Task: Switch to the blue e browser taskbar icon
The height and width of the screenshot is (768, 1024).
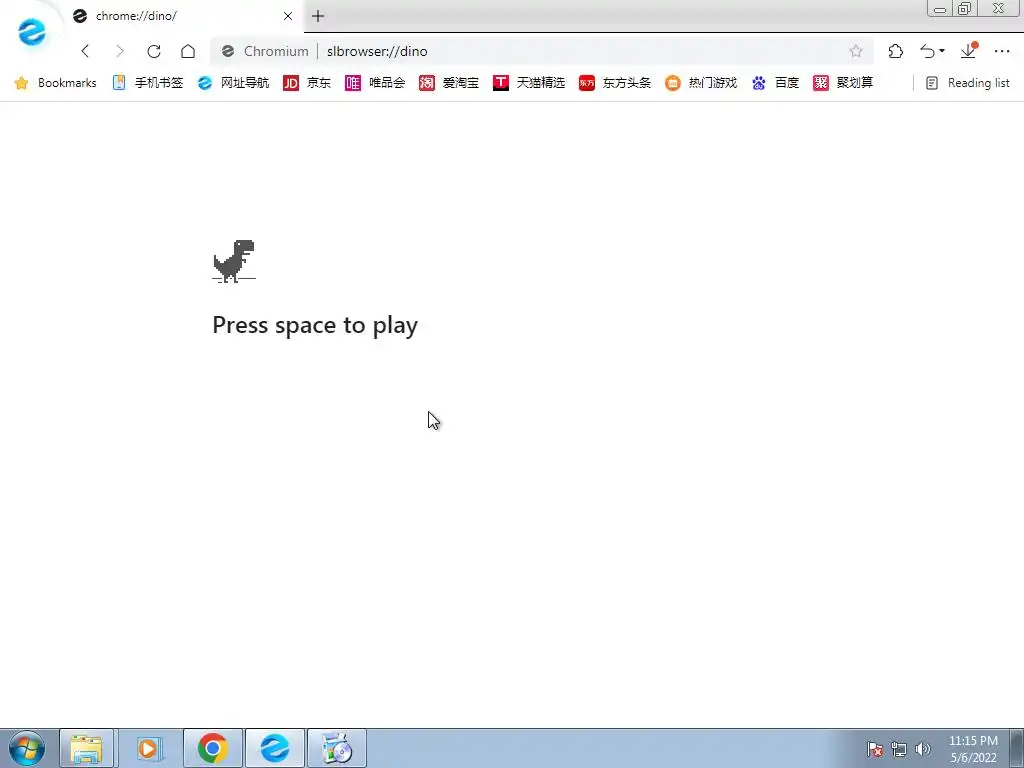Action: 275,748
